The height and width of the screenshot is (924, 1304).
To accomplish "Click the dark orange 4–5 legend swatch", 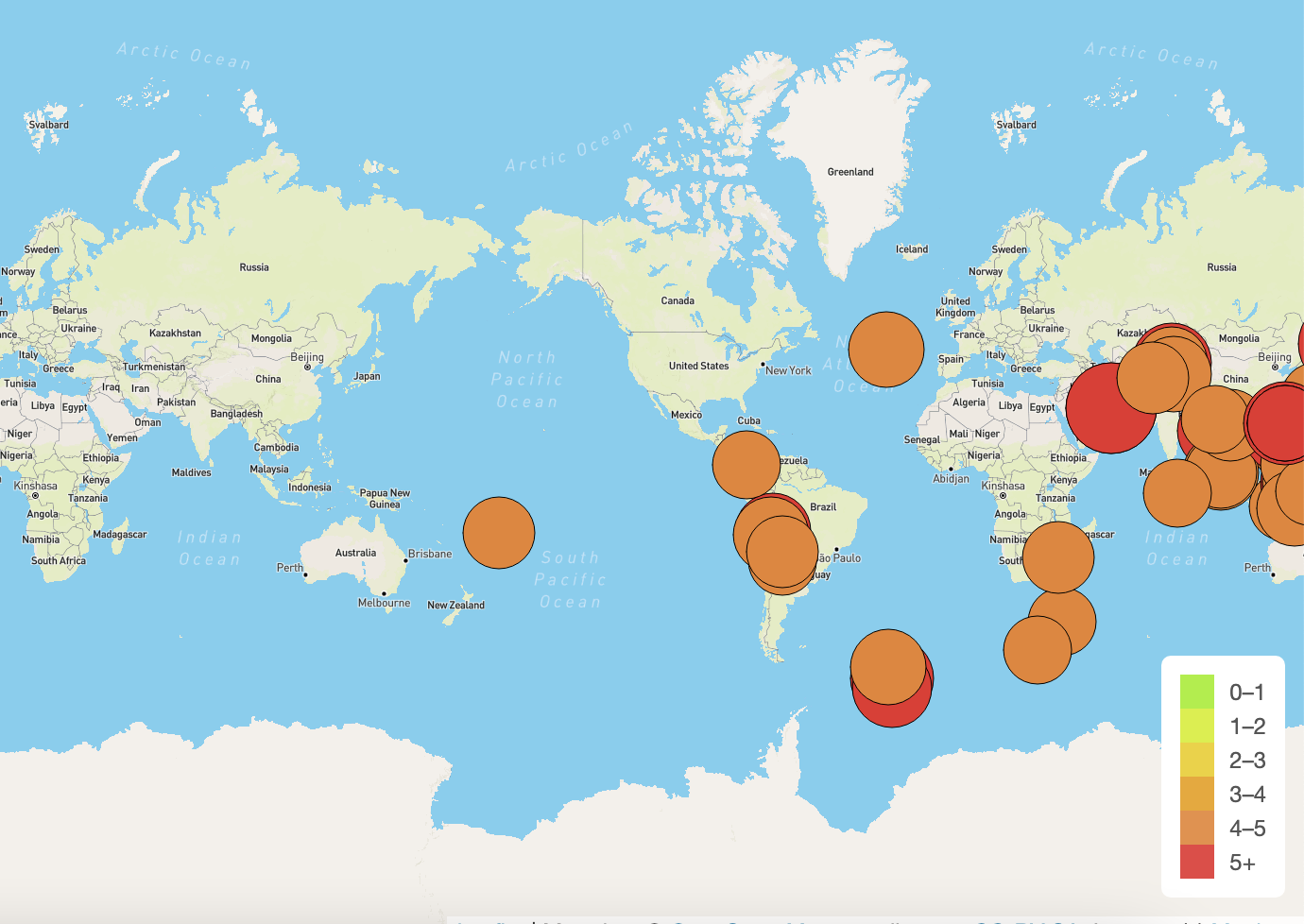I will pyautogui.click(x=1196, y=828).
